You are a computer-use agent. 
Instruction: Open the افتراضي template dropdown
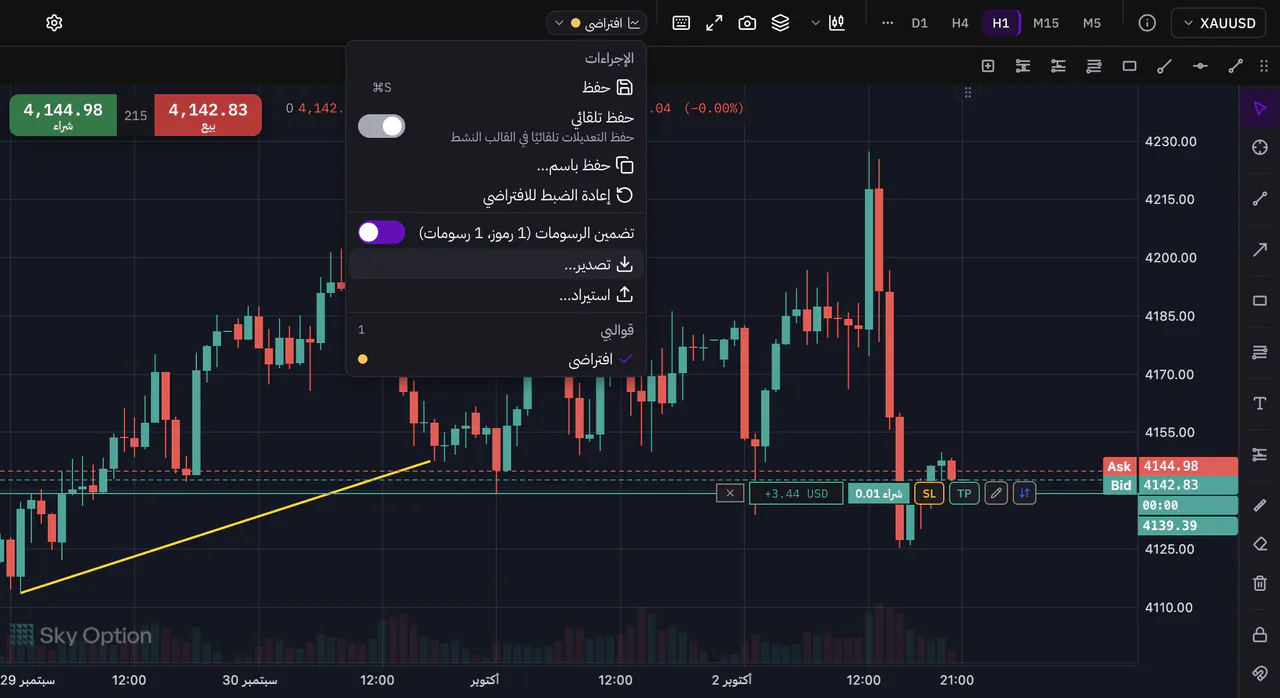coord(597,23)
